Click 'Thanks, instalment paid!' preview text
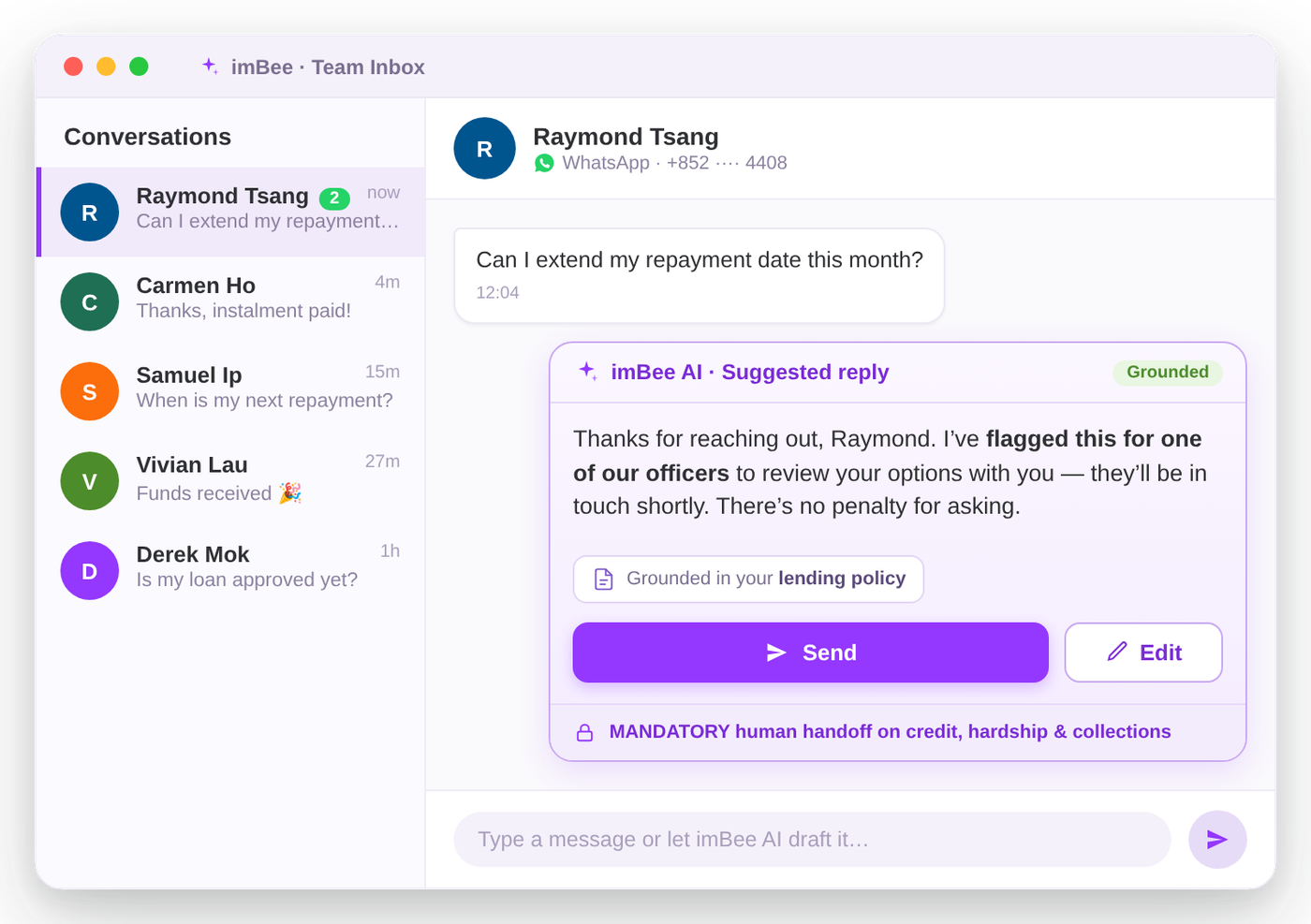1311x924 pixels. 243,311
